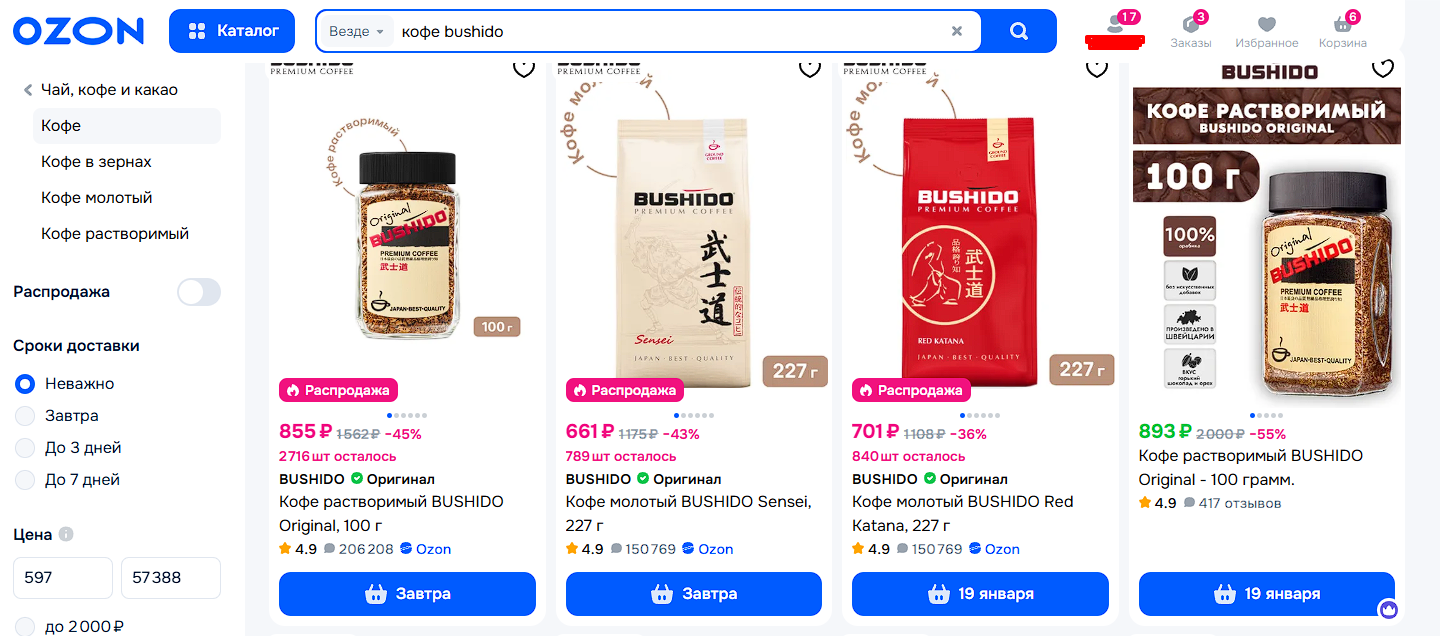Clear the search field with the X icon

click(x=957, y=31)
